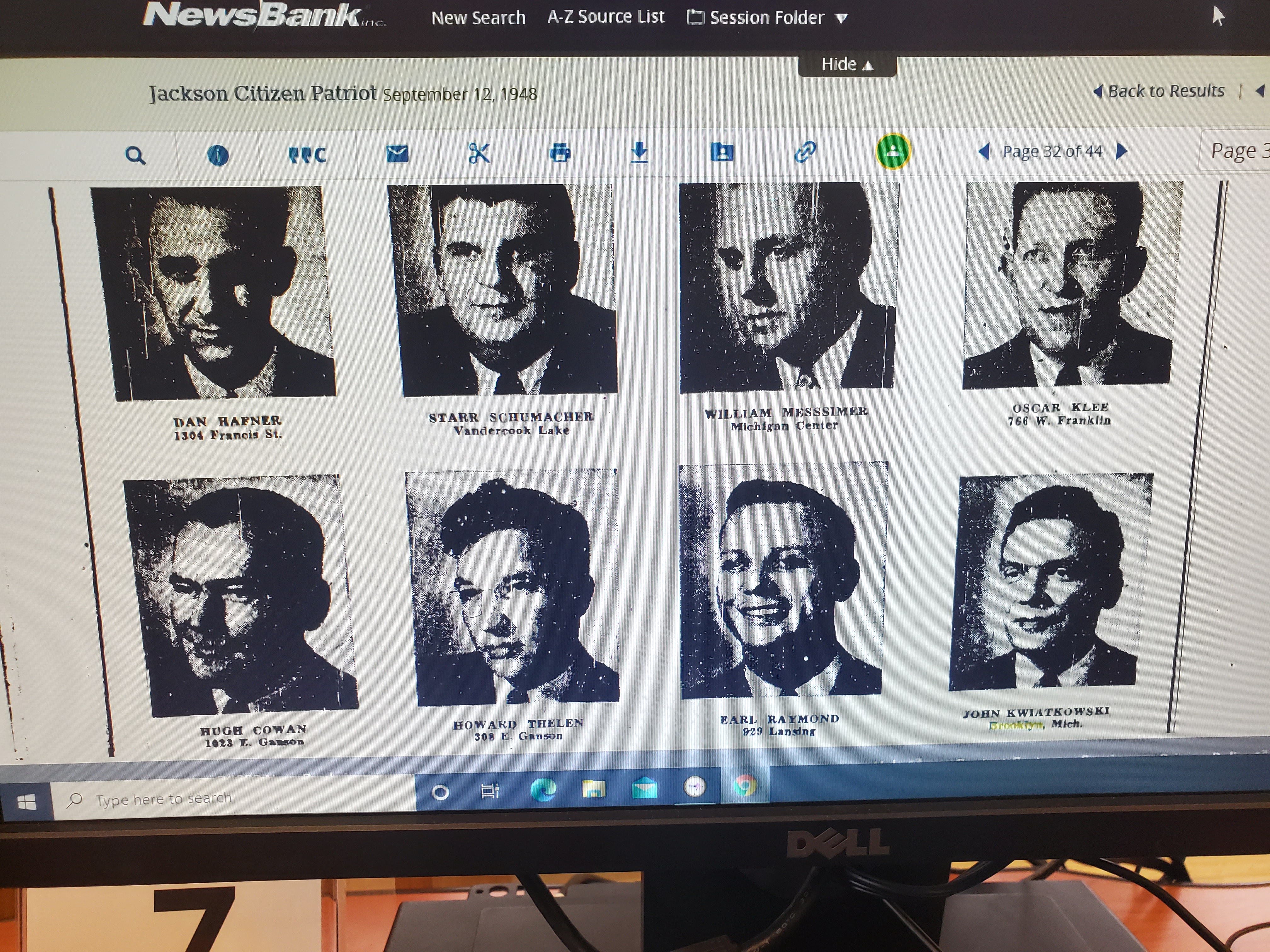This screenshot has width=1270, height=952.
Task: Click the green circular user icon
Action: (x=892, y=151)
